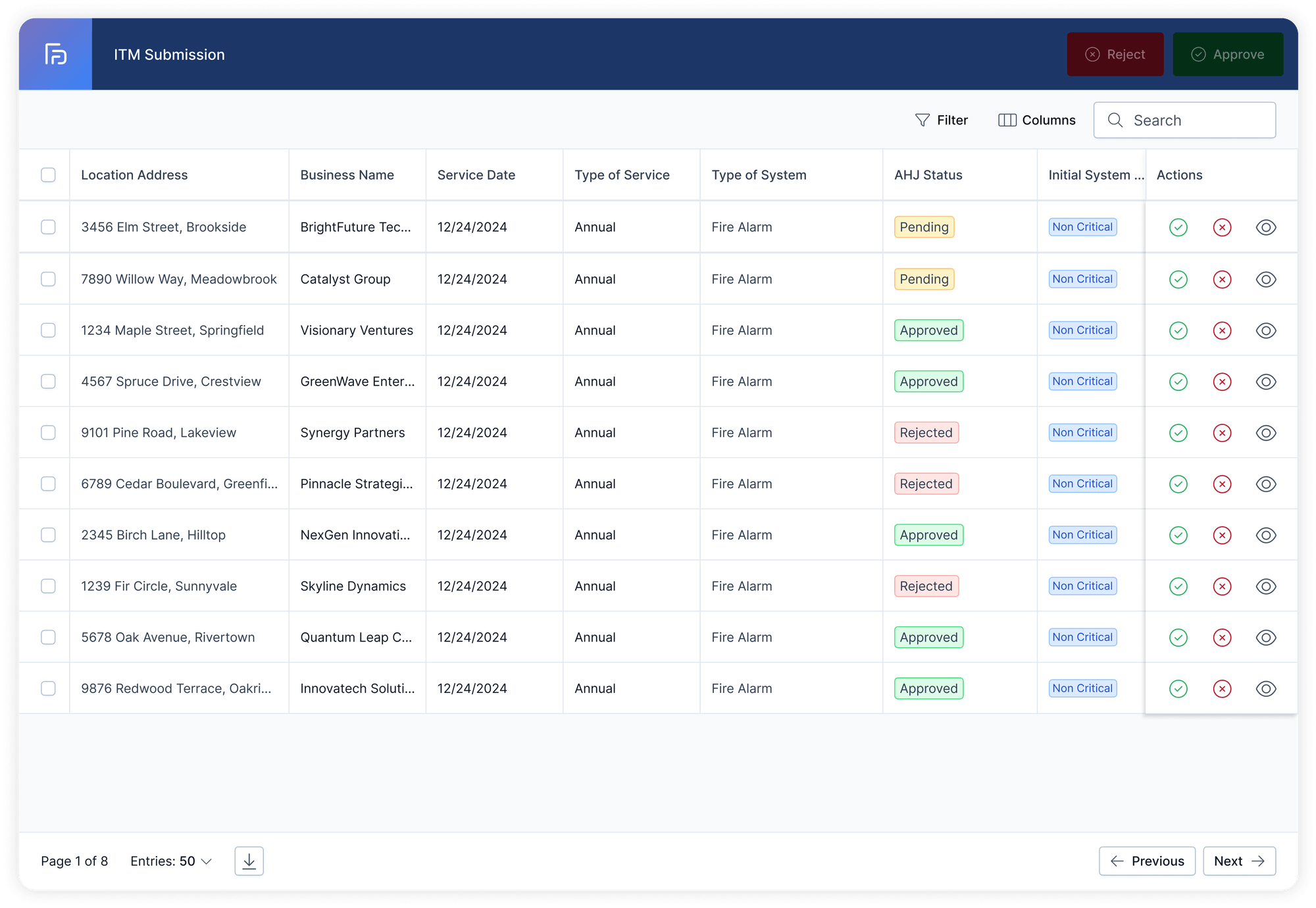Open the Entries per page dropdown
This screenshot has width=1316, height=908.
point(171,861)
